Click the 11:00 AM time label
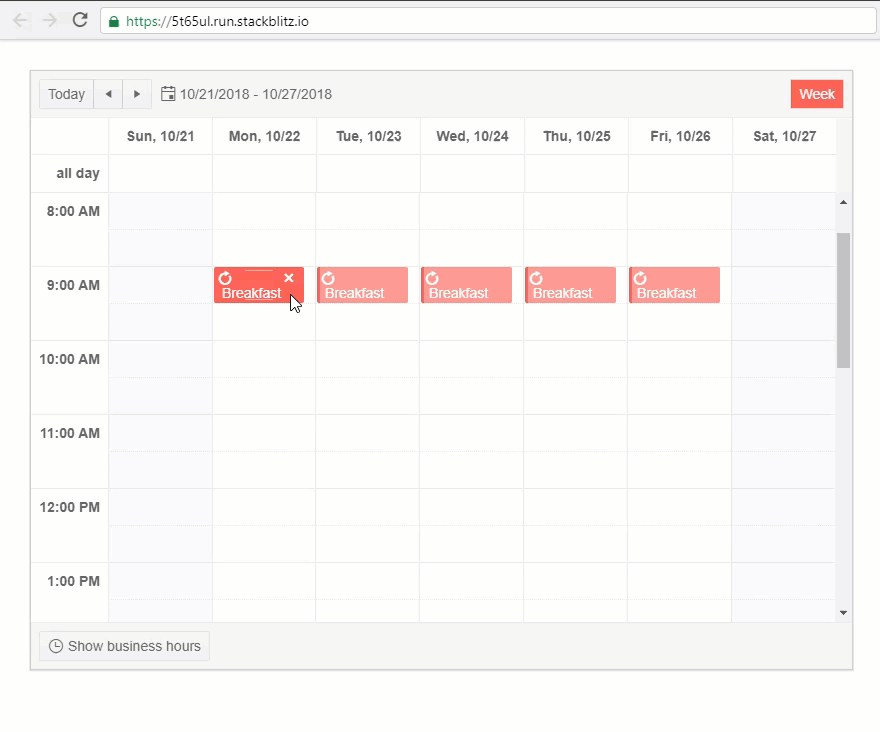The width and height of the screenshot is (880, 732). [x=70, y=433]
